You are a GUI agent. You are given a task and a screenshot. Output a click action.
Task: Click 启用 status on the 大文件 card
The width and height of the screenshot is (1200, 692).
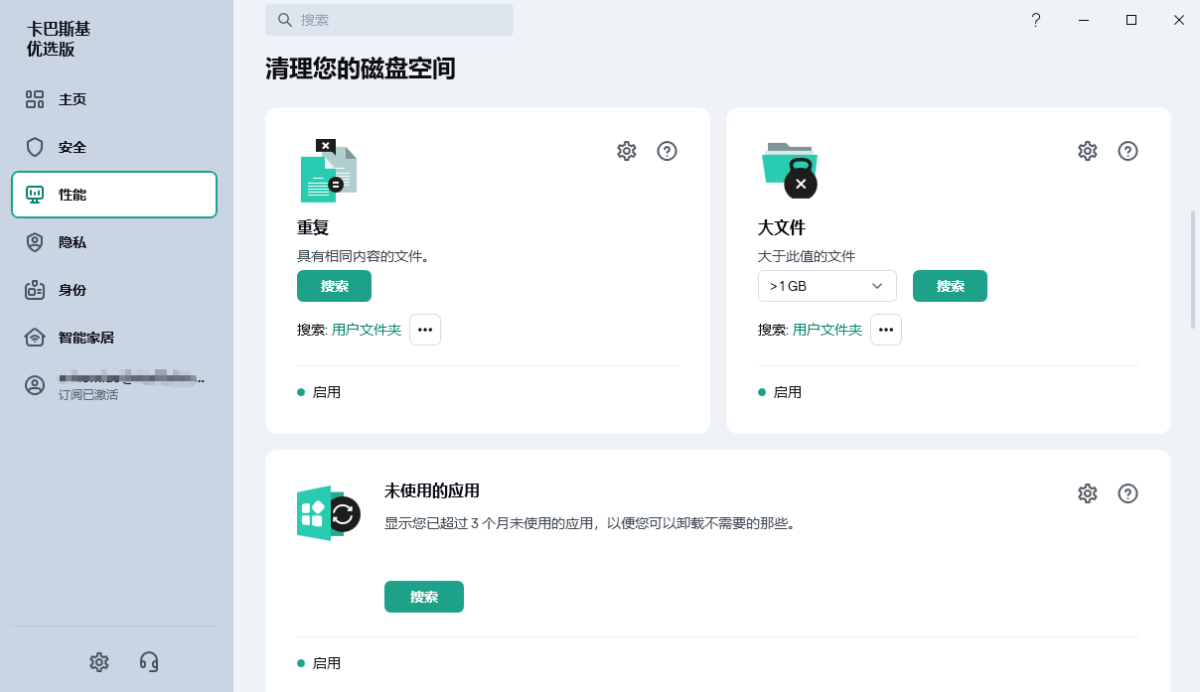pos(779,392)
